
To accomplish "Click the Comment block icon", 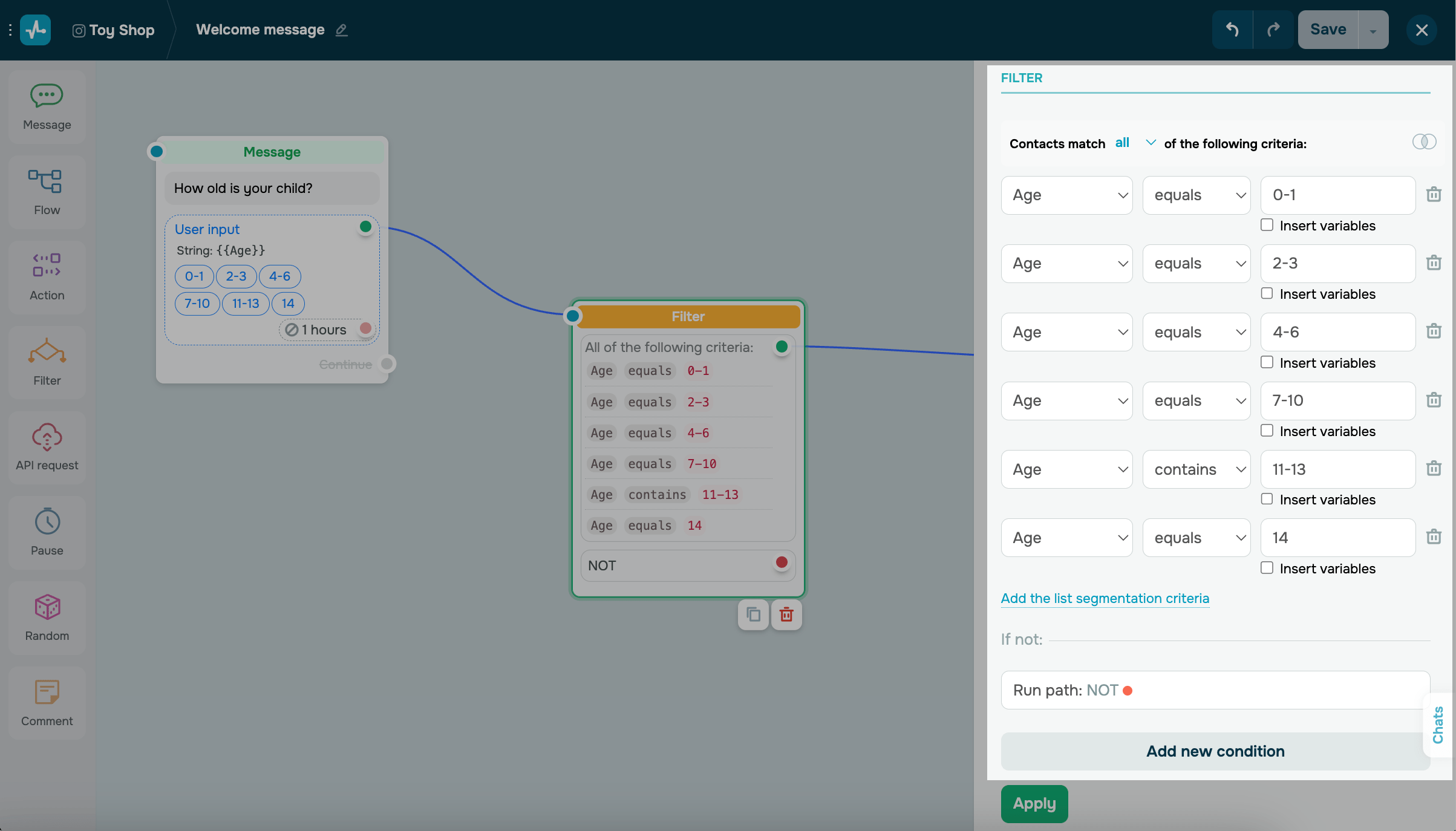I will 47,693.
